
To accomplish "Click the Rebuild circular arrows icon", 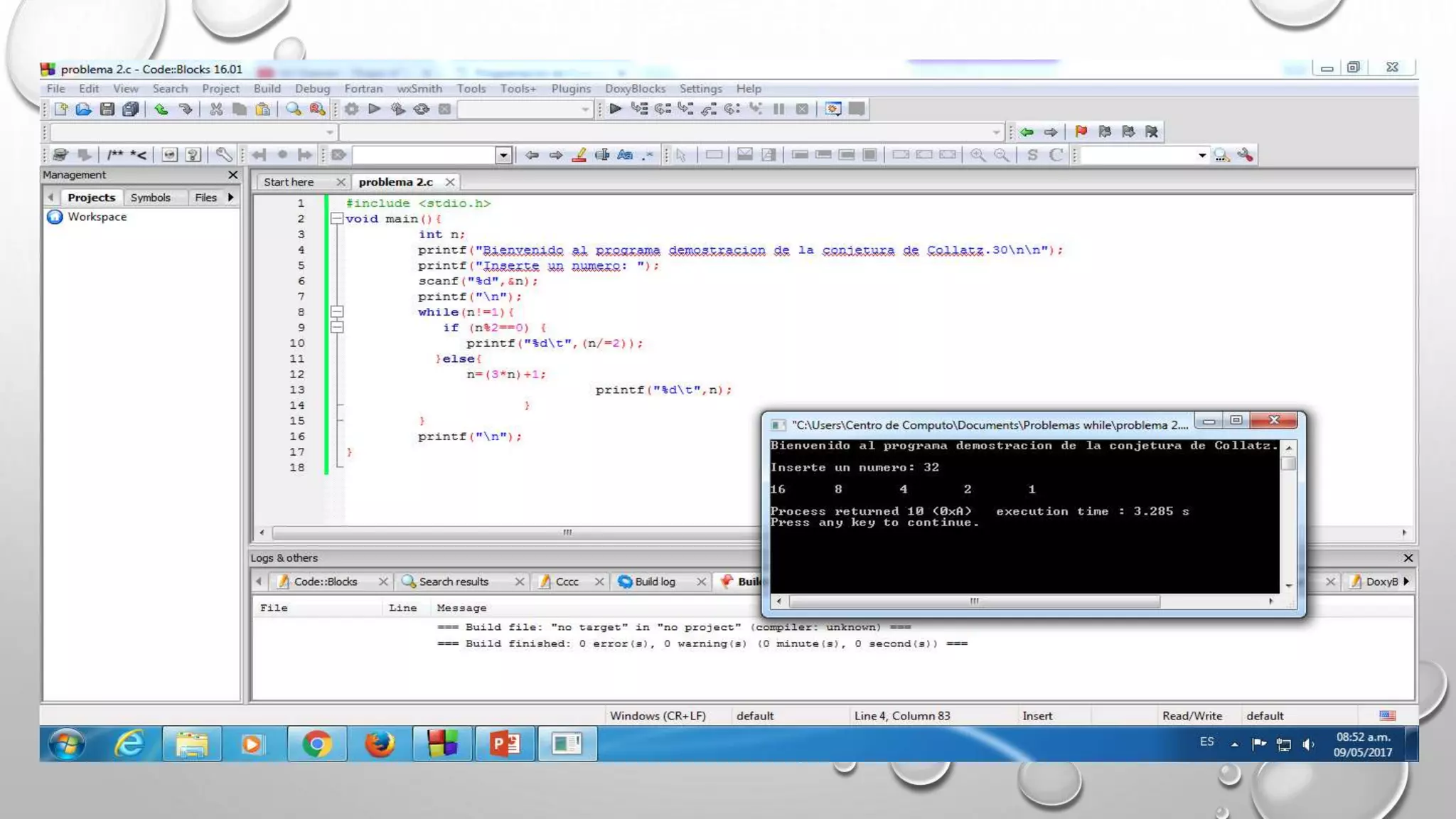I will [422, 109].
